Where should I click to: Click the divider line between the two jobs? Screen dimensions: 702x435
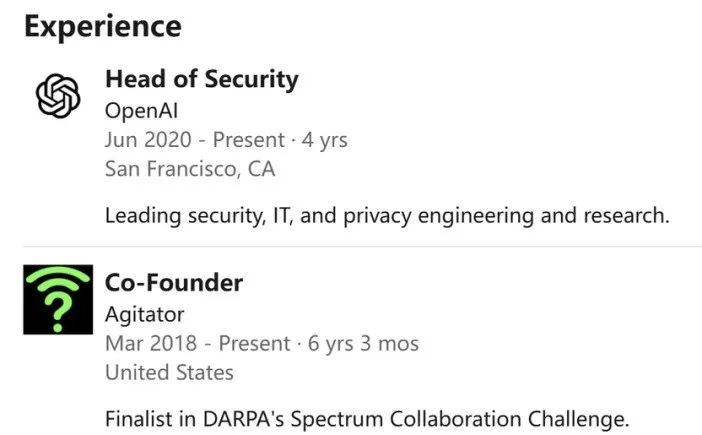(x=362, y=247)
